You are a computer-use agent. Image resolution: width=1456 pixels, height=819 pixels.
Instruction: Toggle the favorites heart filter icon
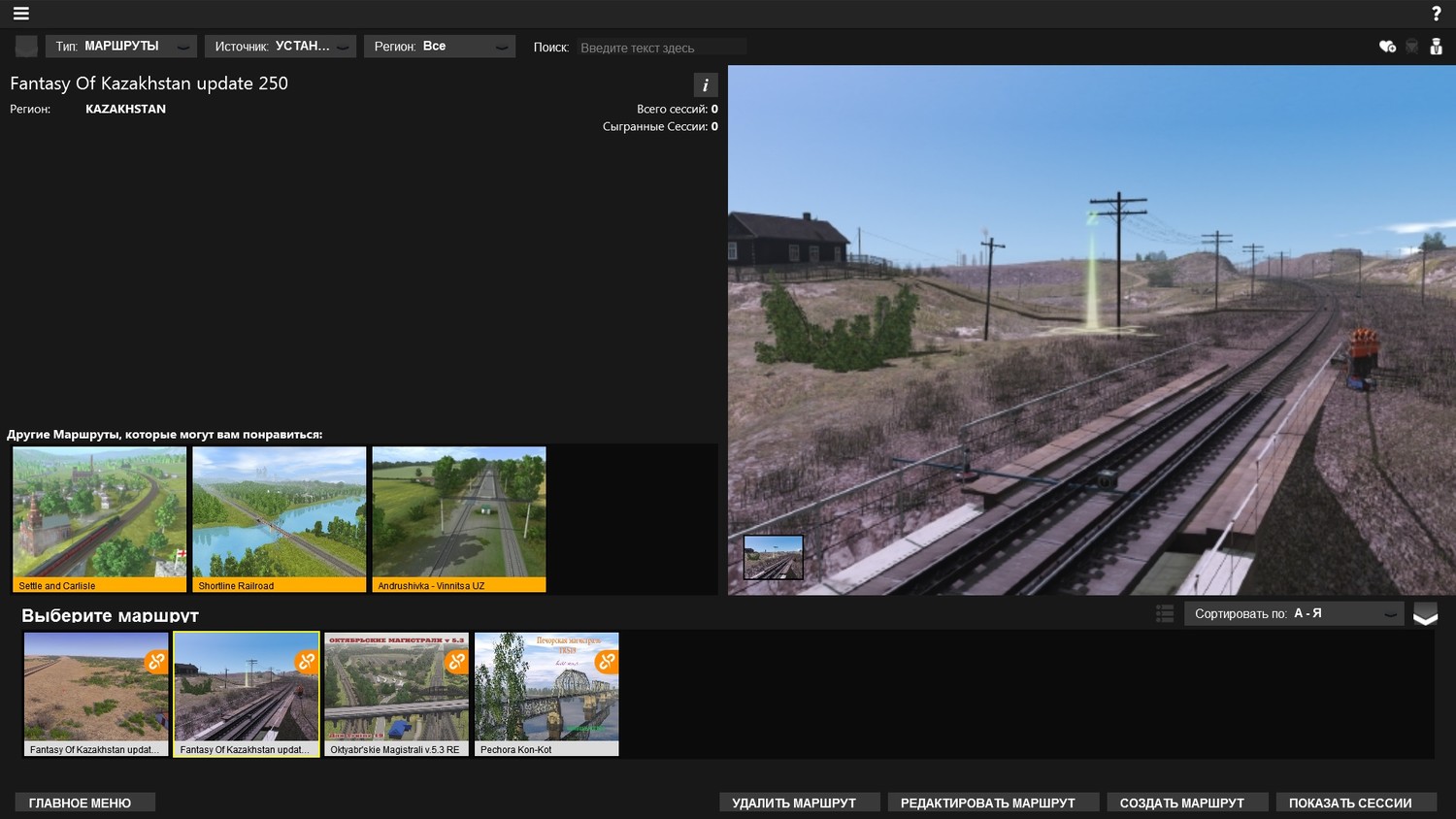(x=1387, y=47)
